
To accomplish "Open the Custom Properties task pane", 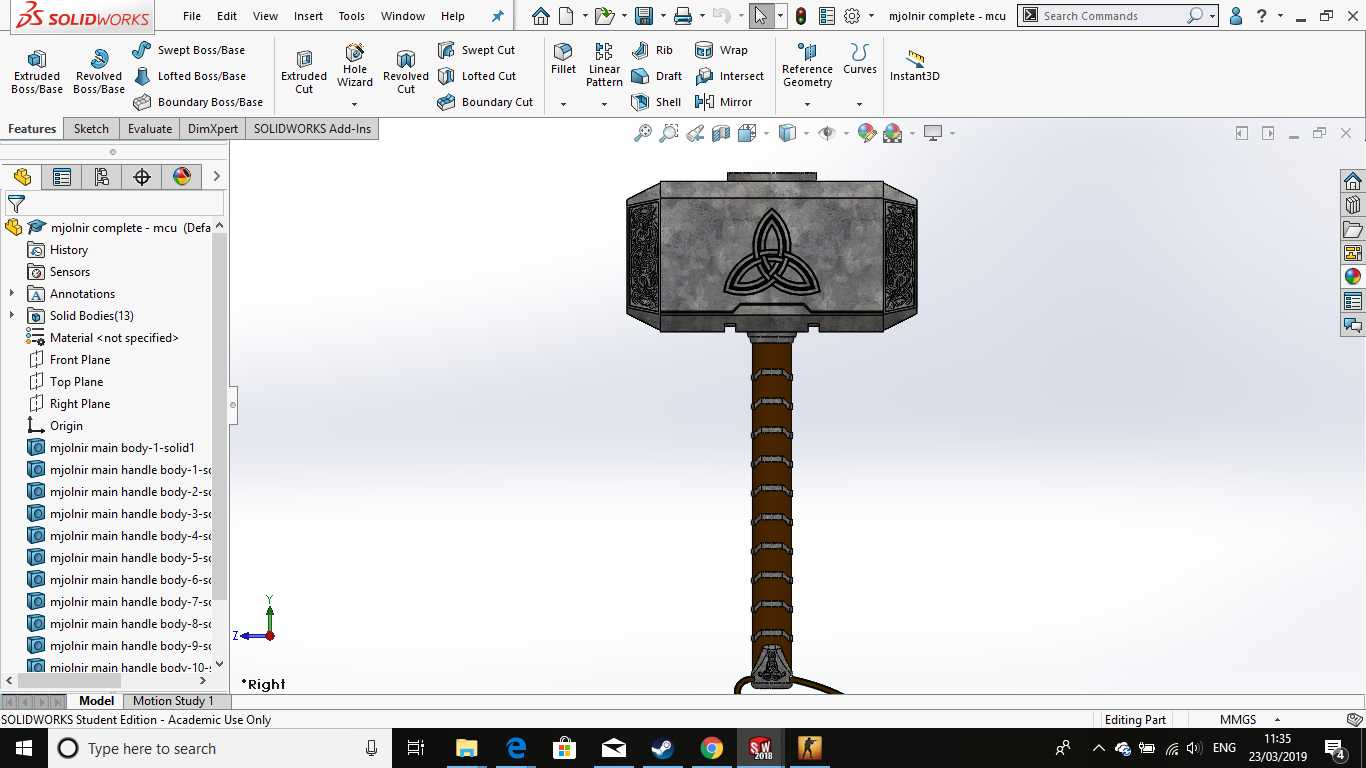I will [x=1353, y=301].
